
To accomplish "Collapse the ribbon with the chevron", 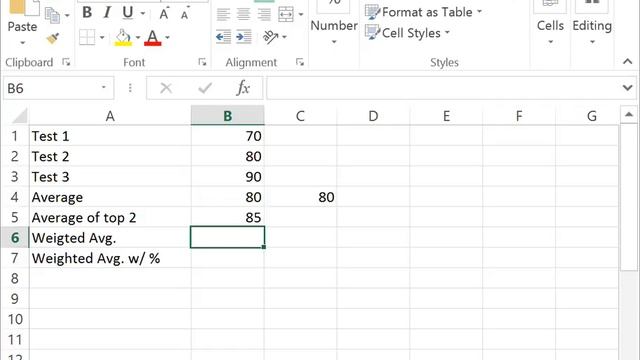I will tap(627, 62).
